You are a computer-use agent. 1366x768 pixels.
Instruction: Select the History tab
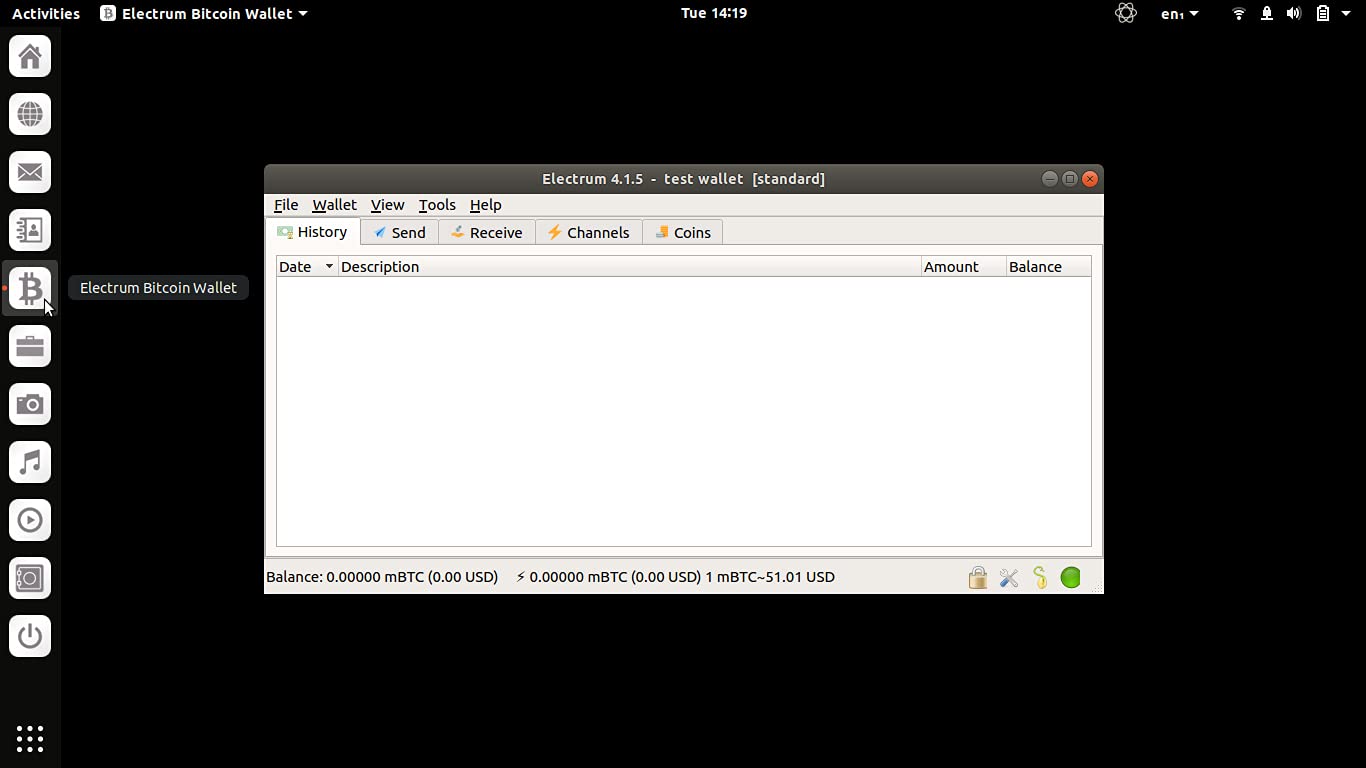[313, 232]
